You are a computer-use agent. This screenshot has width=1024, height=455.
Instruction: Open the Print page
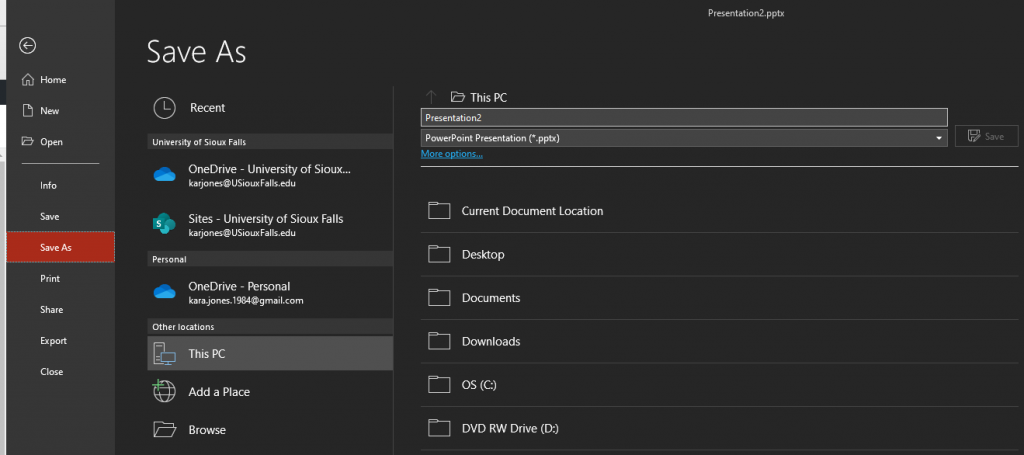[50, 278]
